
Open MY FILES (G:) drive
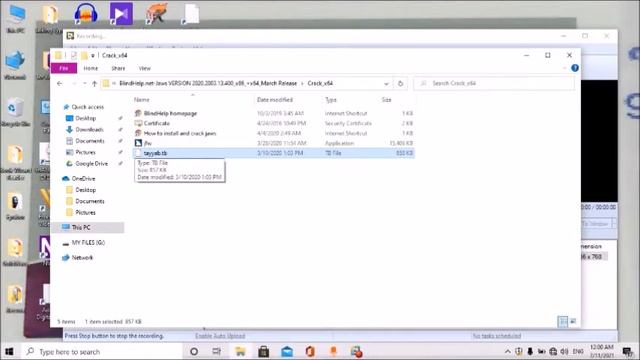point(88,243)
